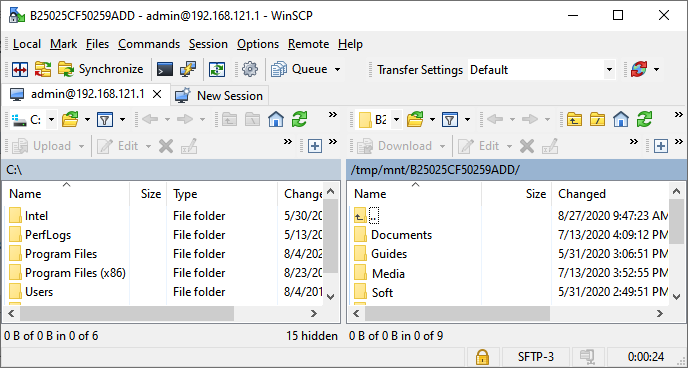Select the Users folder

[31, 292]
